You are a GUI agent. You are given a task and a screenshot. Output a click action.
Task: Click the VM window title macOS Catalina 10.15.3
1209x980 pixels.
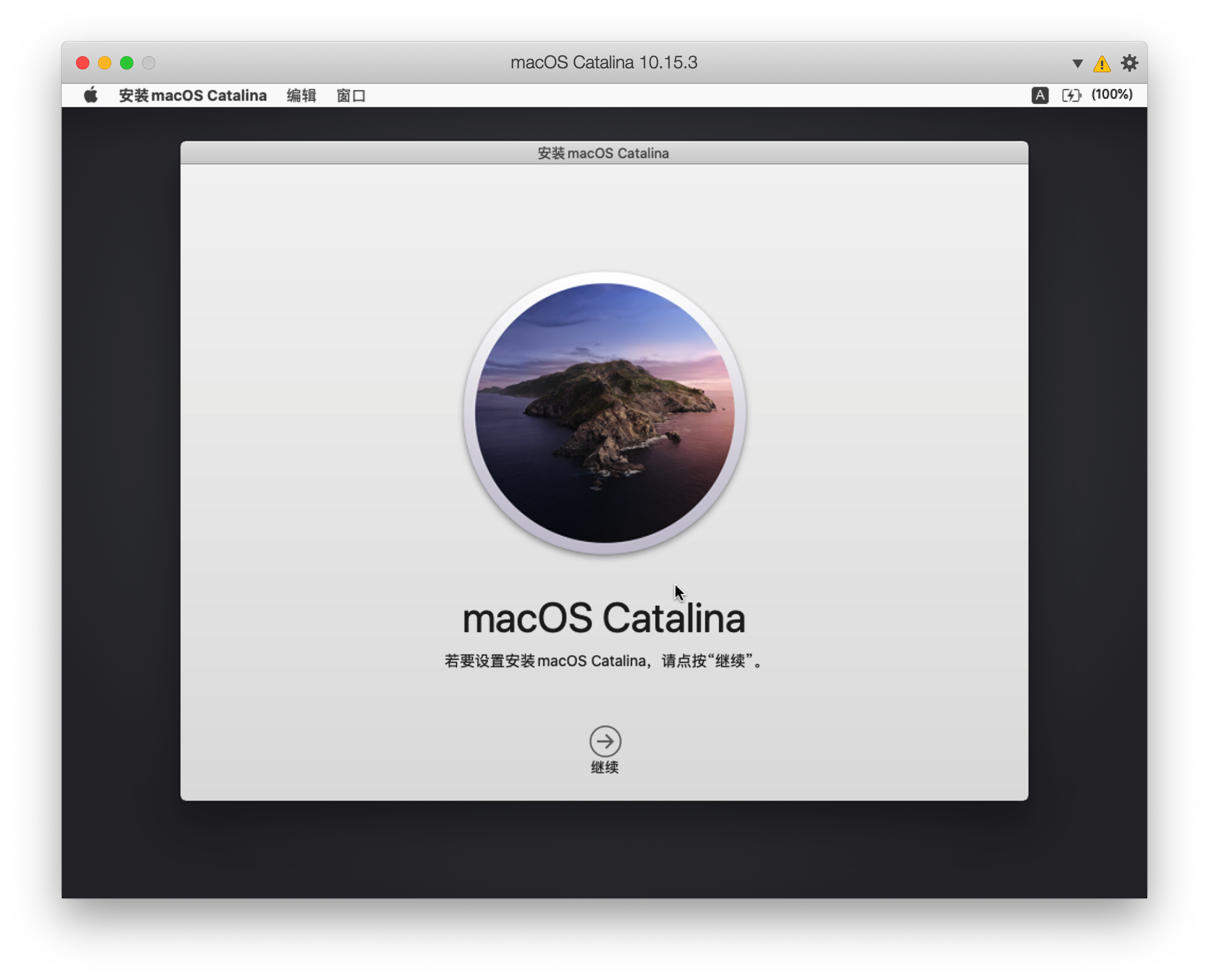604,62
